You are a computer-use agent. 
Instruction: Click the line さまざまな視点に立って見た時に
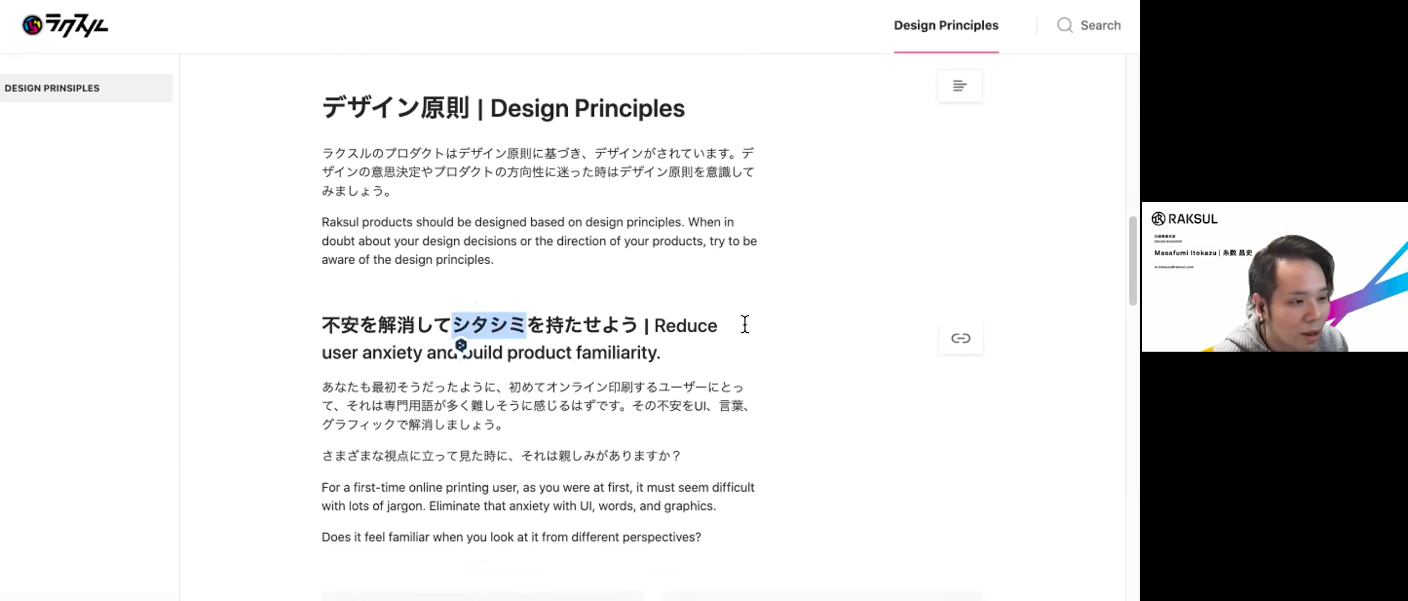pyautogui.click(x=501, y=456)
